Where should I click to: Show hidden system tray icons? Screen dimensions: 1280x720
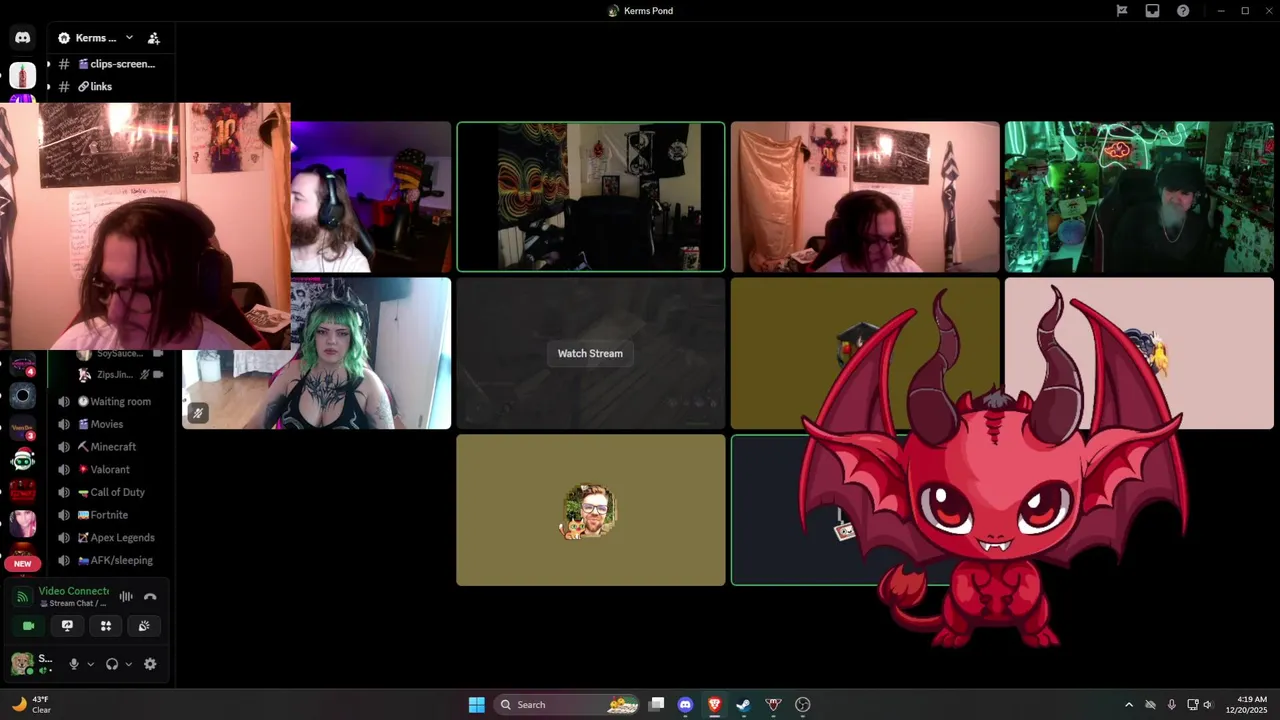tap(1129, 705)
